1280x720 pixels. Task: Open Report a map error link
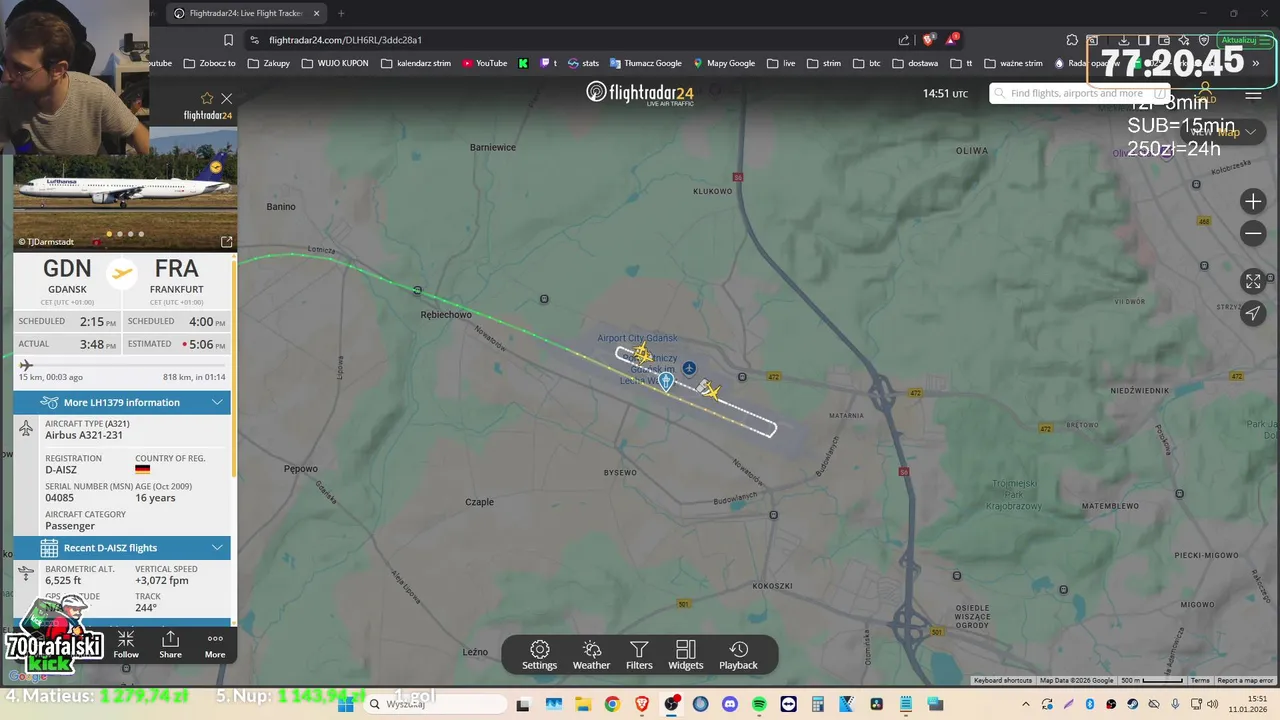tap(1245, 680)
